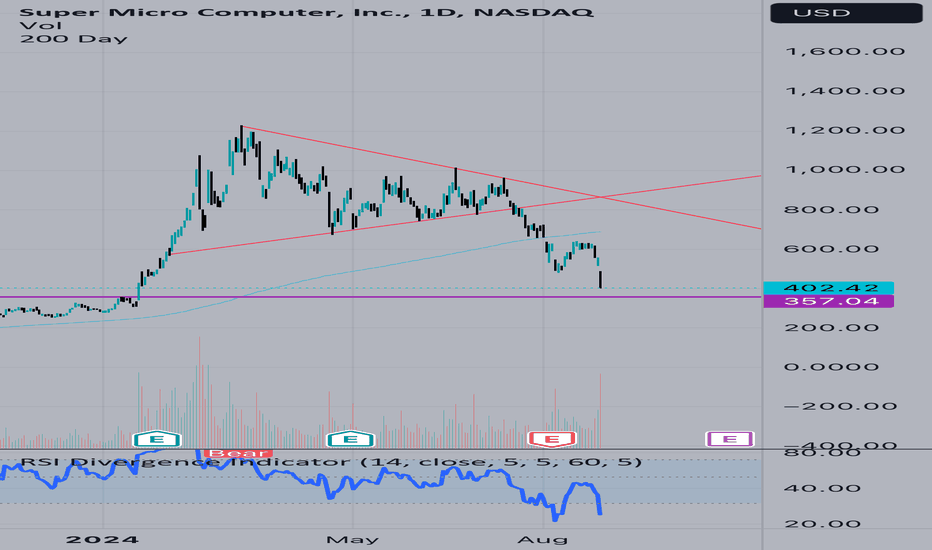Click the 402.42 current price label
Screen dimensions: 932x550
[x=829, y=288]
